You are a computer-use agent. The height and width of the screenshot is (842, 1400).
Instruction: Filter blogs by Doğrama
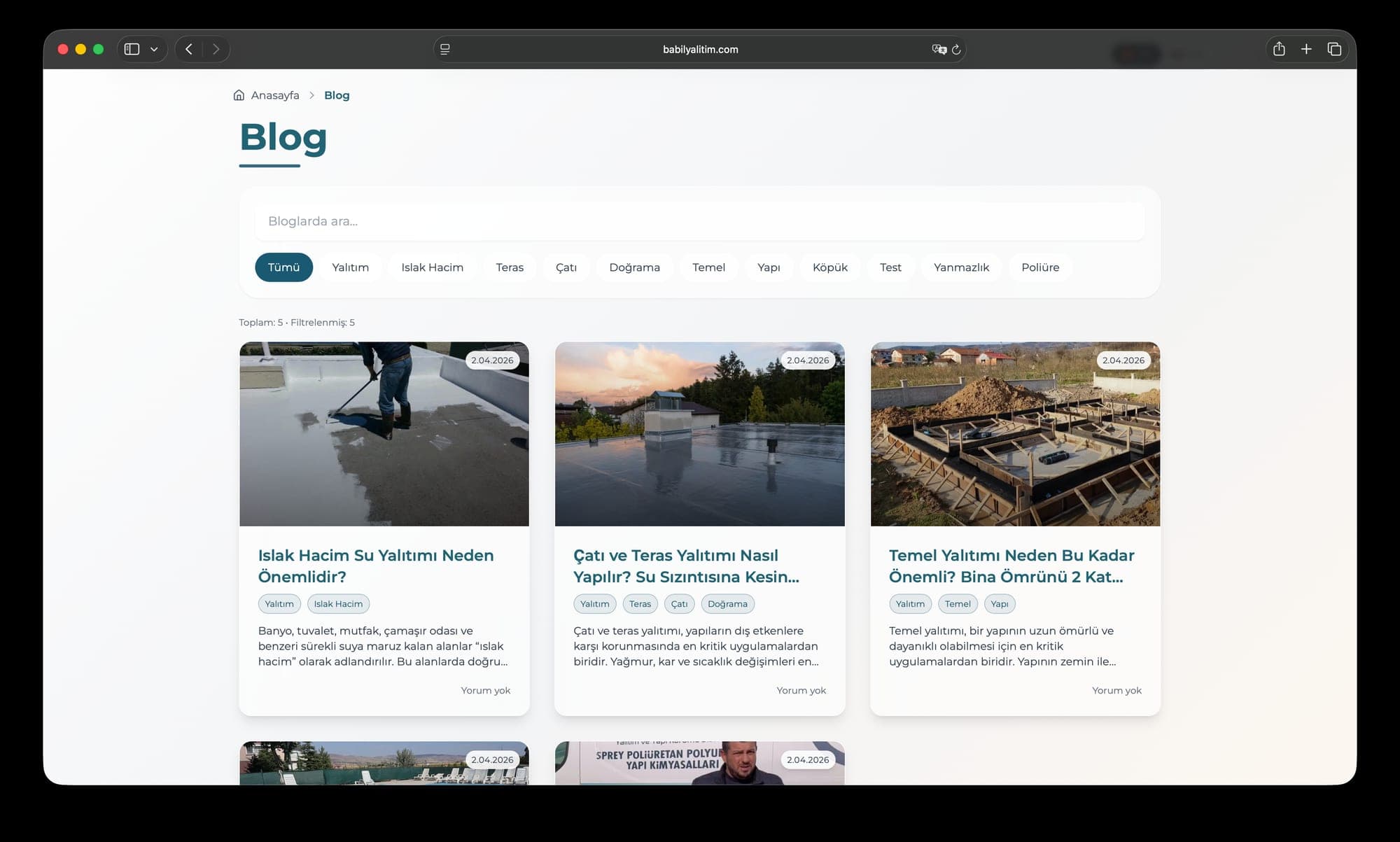tap(635, 267)
